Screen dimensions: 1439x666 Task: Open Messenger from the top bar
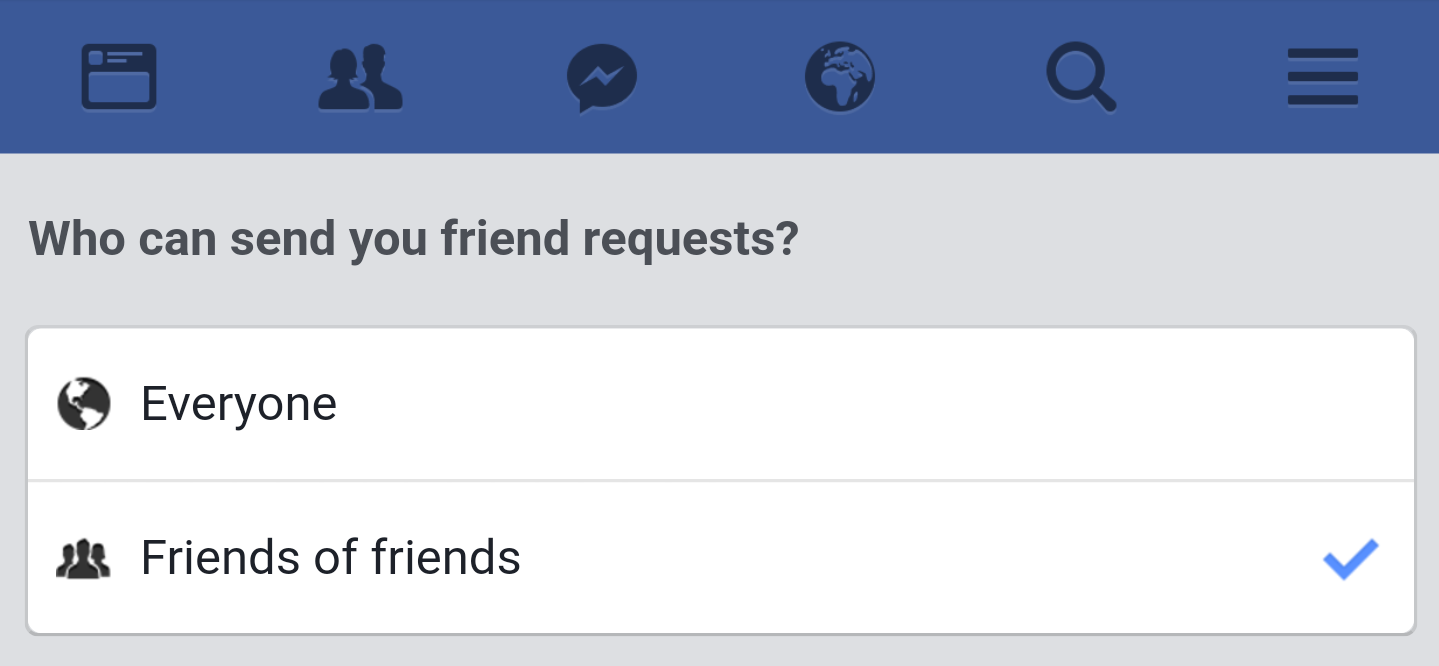(x=601, y=76)
